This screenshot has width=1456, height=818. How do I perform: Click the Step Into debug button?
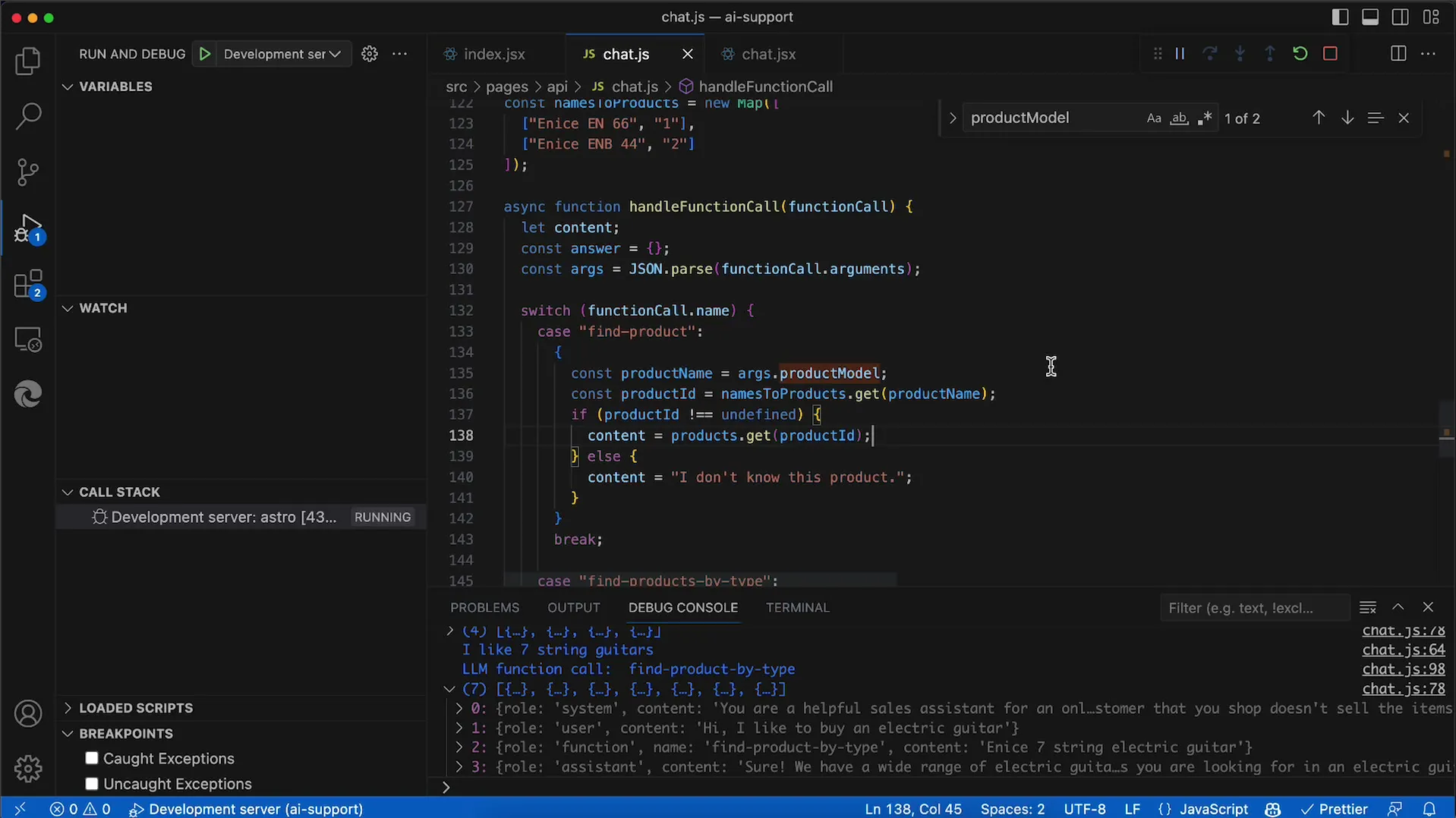coord(1240,54)
